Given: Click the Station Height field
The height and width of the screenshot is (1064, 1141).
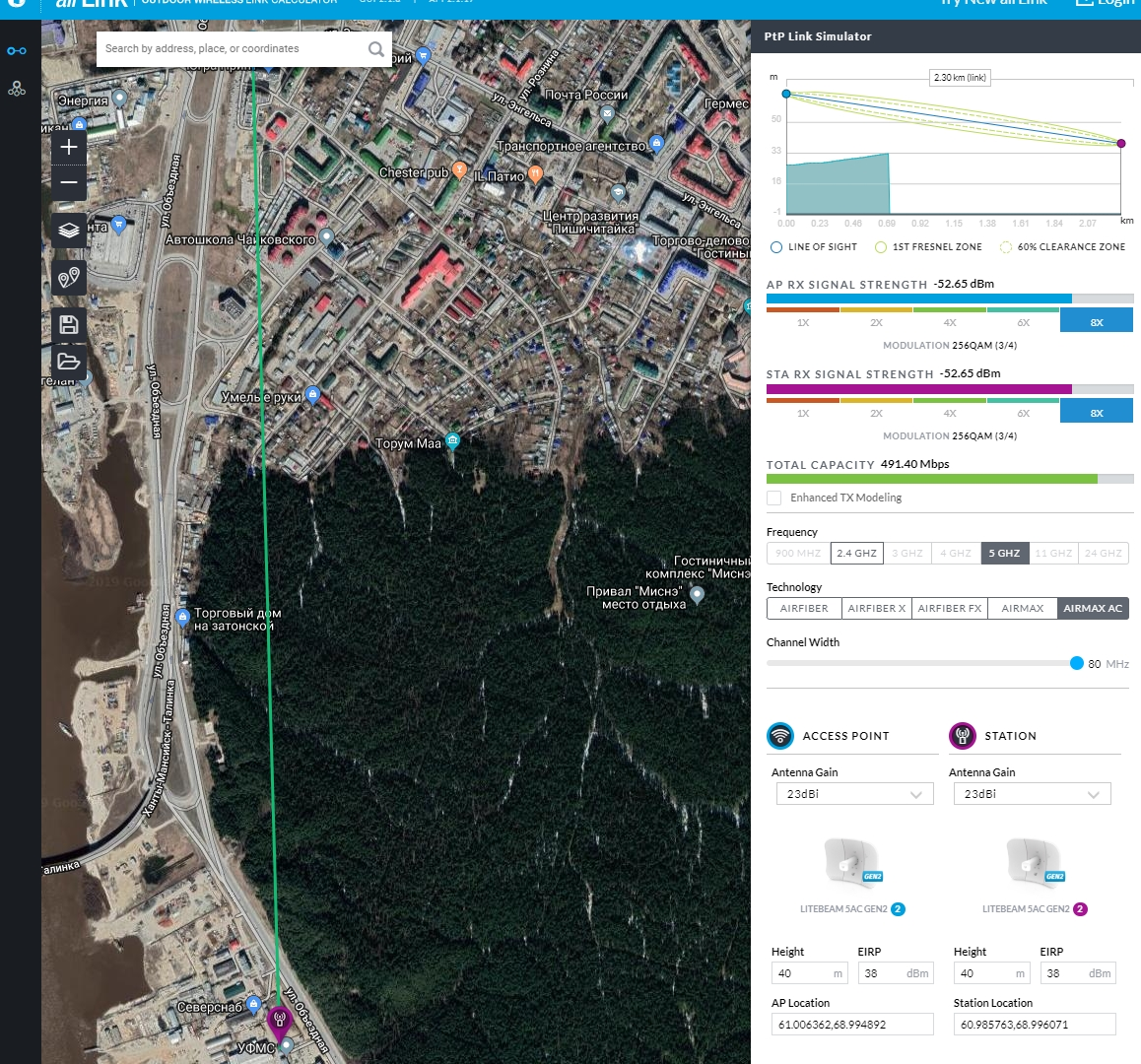Looking at the screenshot, I should [992, 973].
